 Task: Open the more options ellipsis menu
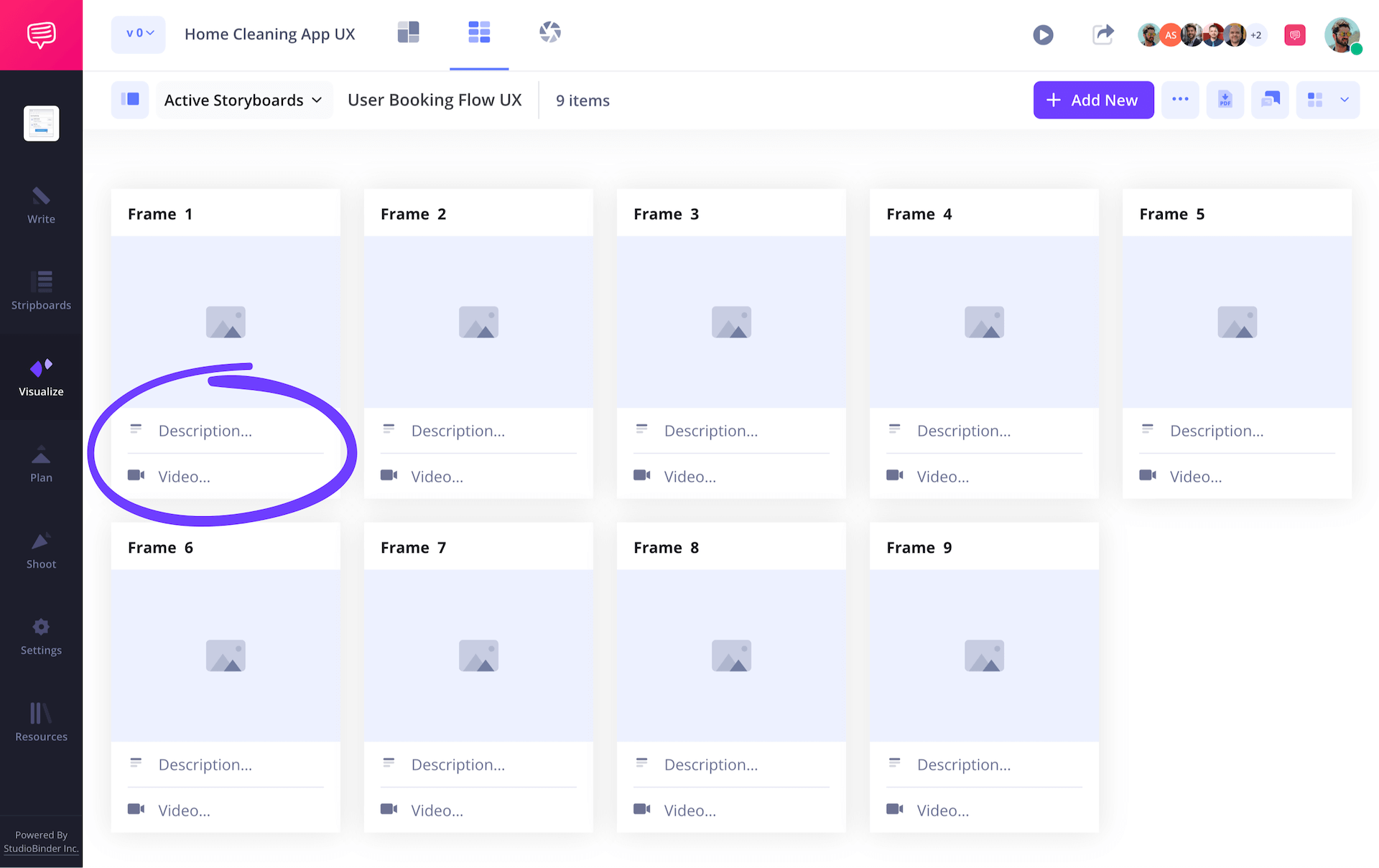pos(1180,100)
